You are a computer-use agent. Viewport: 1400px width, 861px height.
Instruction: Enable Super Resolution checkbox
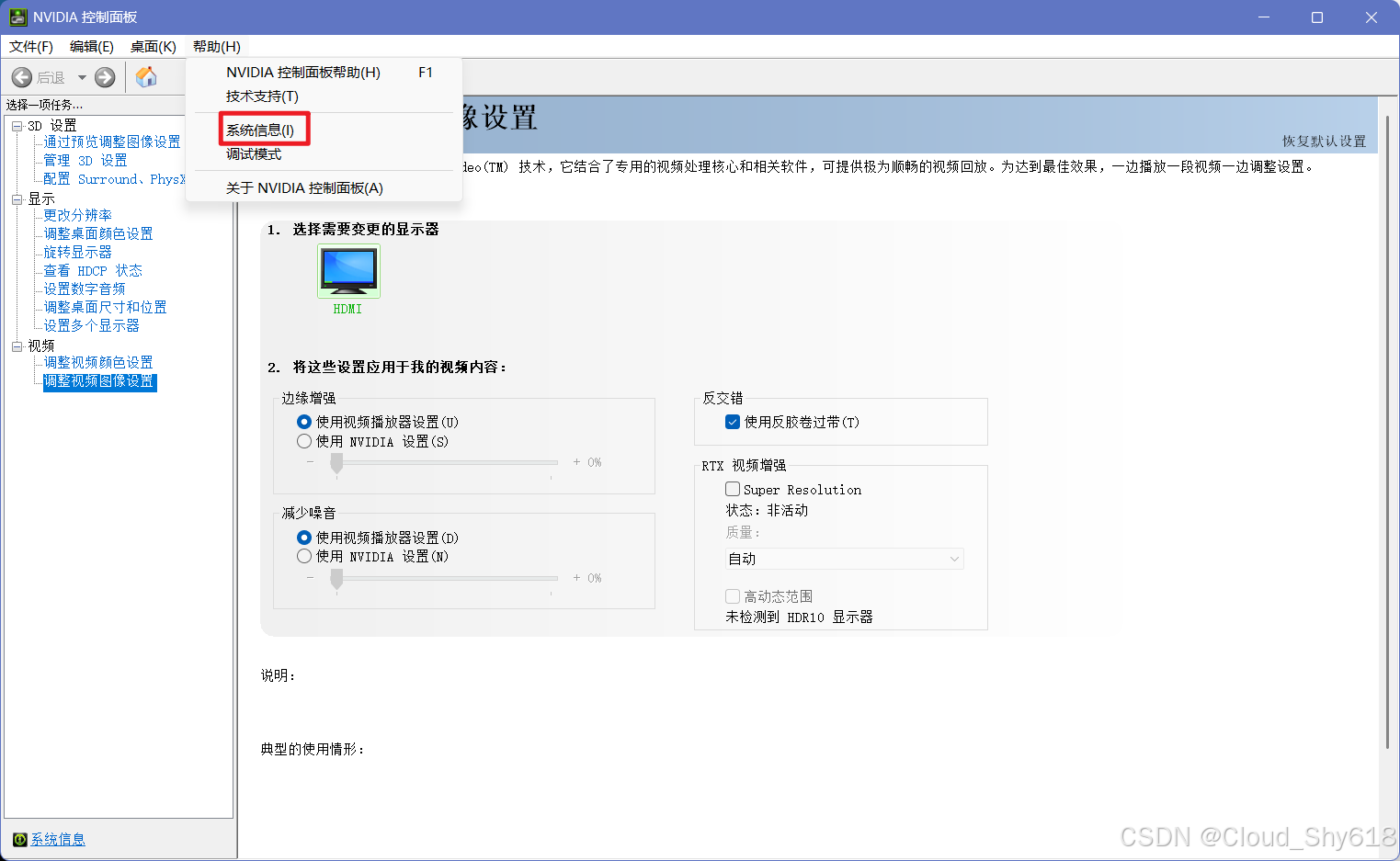[733, 489]
